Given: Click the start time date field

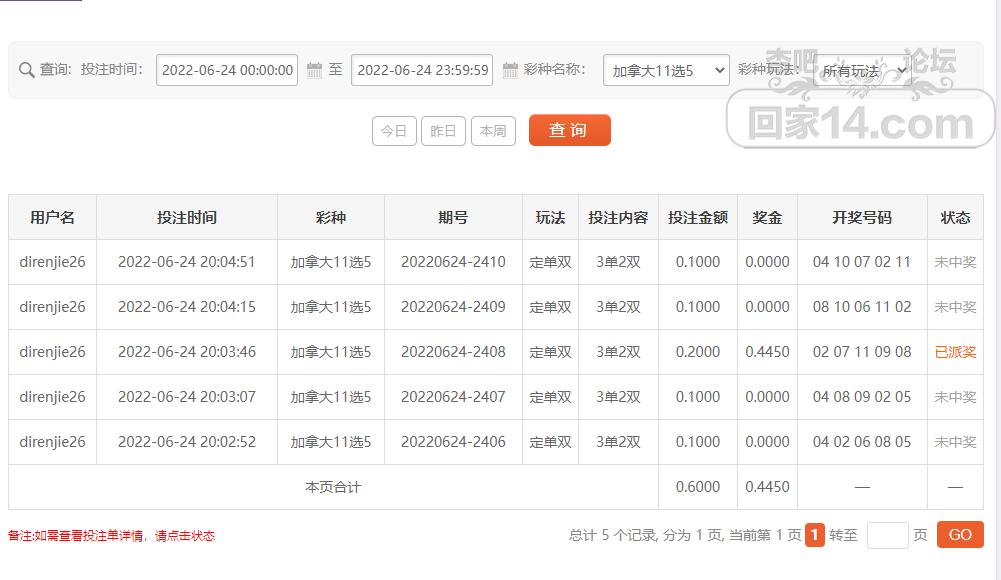Looking at the screenshot, I should click(x=226, y=70).
